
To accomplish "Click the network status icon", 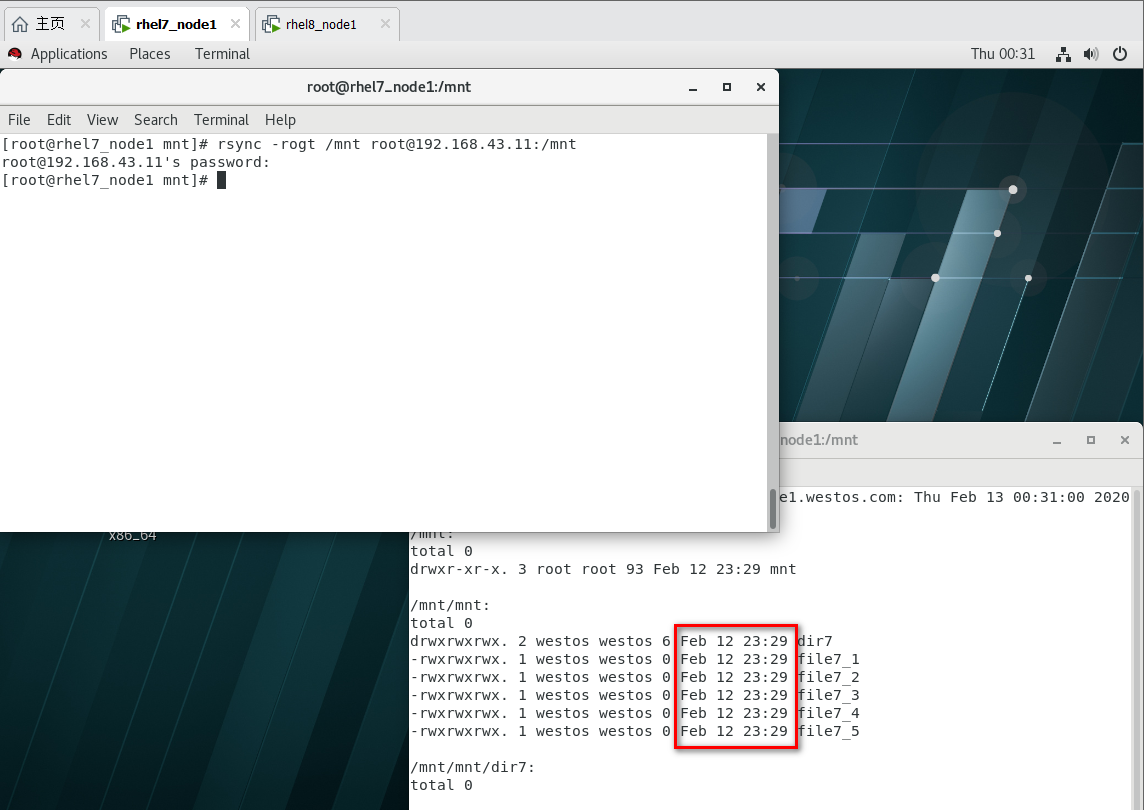I will tap(1063, 54).
